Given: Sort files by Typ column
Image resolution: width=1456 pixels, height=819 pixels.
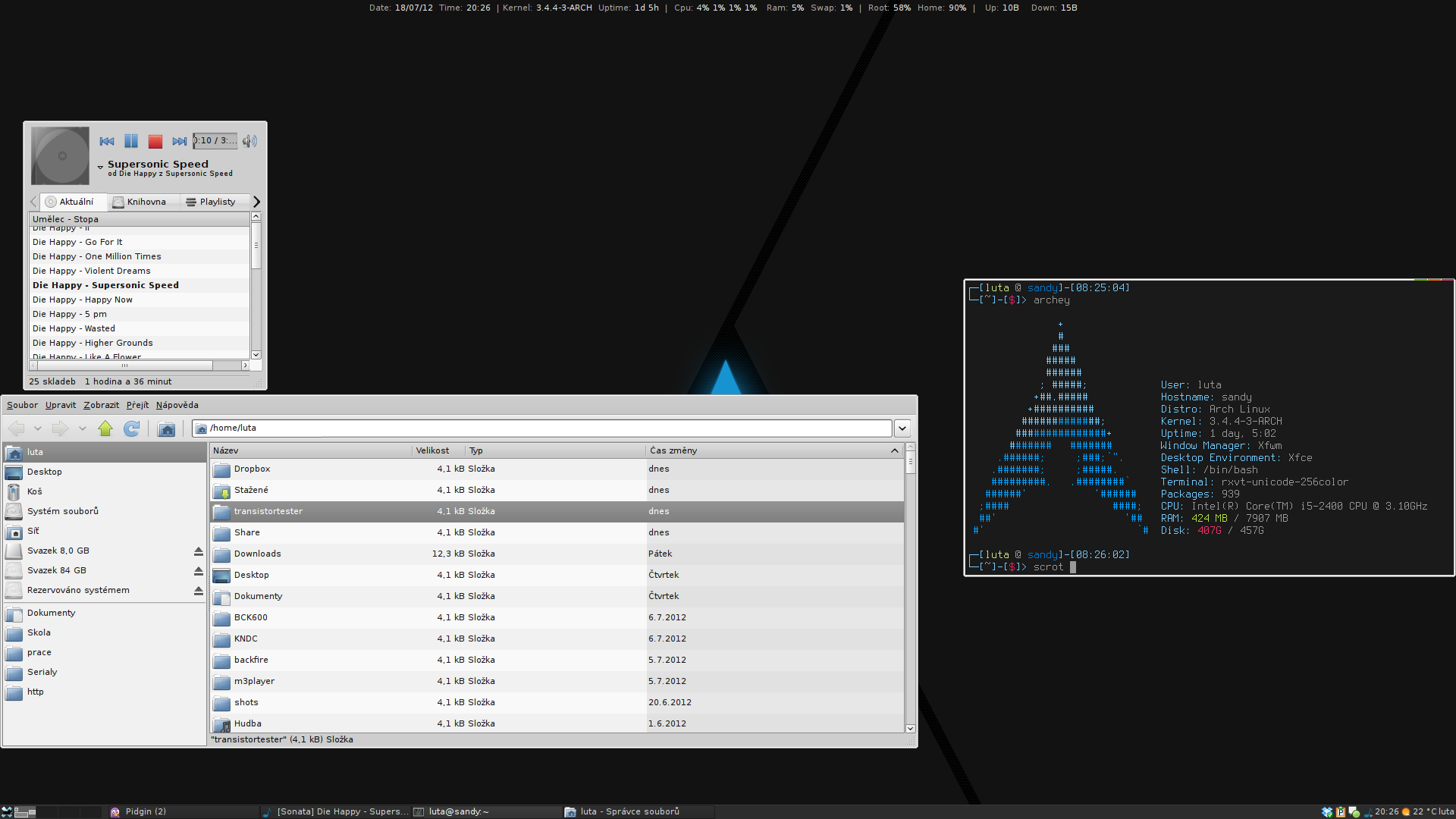Looking at the screenshot, I should (556, 450).
